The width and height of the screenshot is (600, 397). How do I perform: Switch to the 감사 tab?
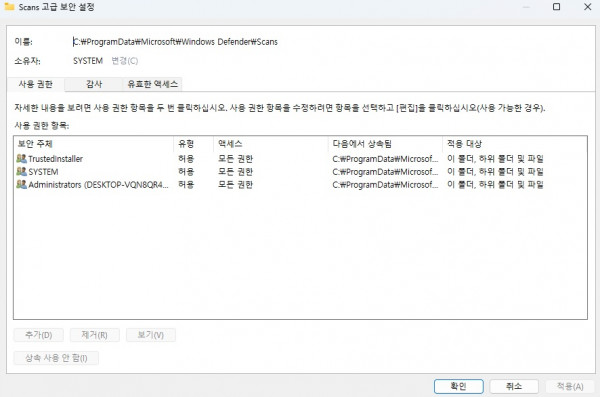[x=94, y=84]
